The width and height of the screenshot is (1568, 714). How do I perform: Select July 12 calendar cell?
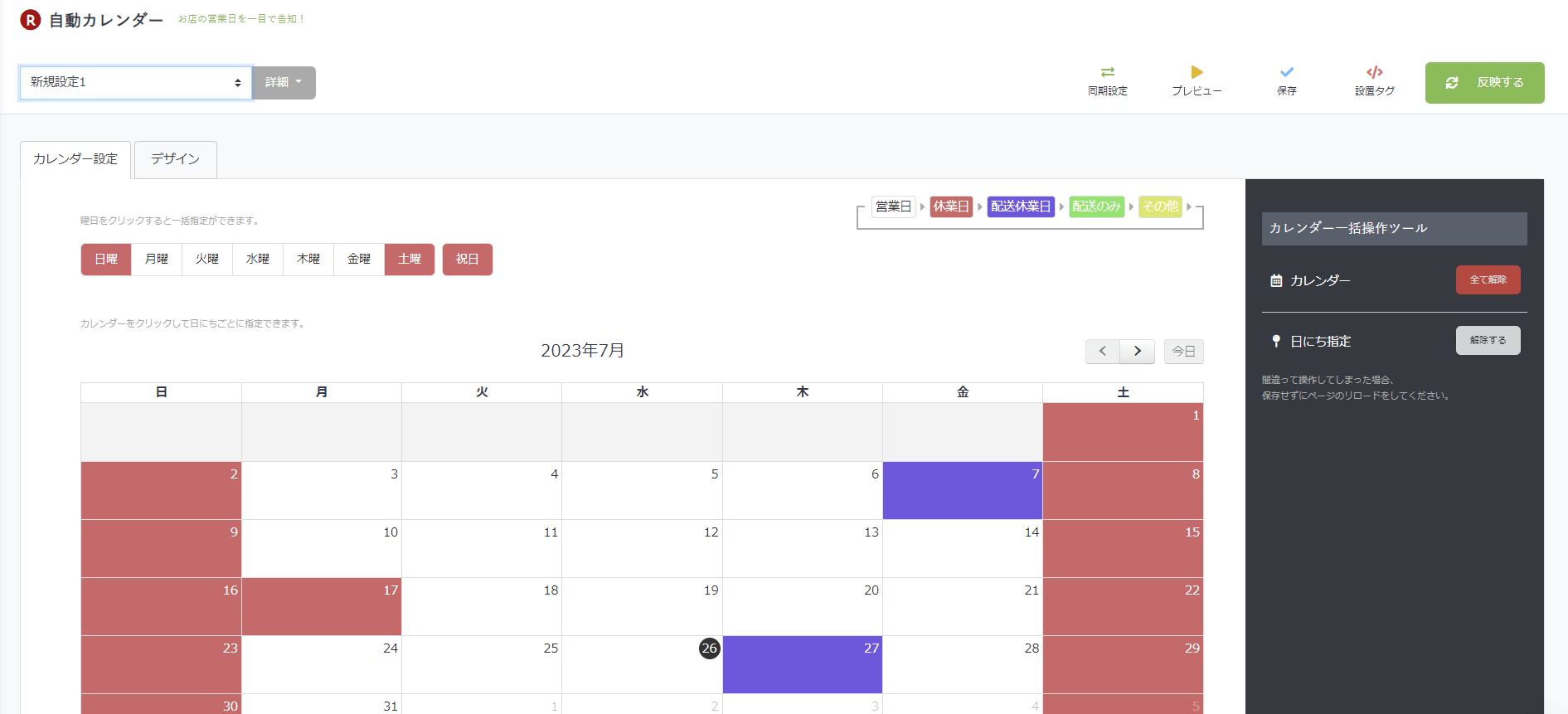643,549
